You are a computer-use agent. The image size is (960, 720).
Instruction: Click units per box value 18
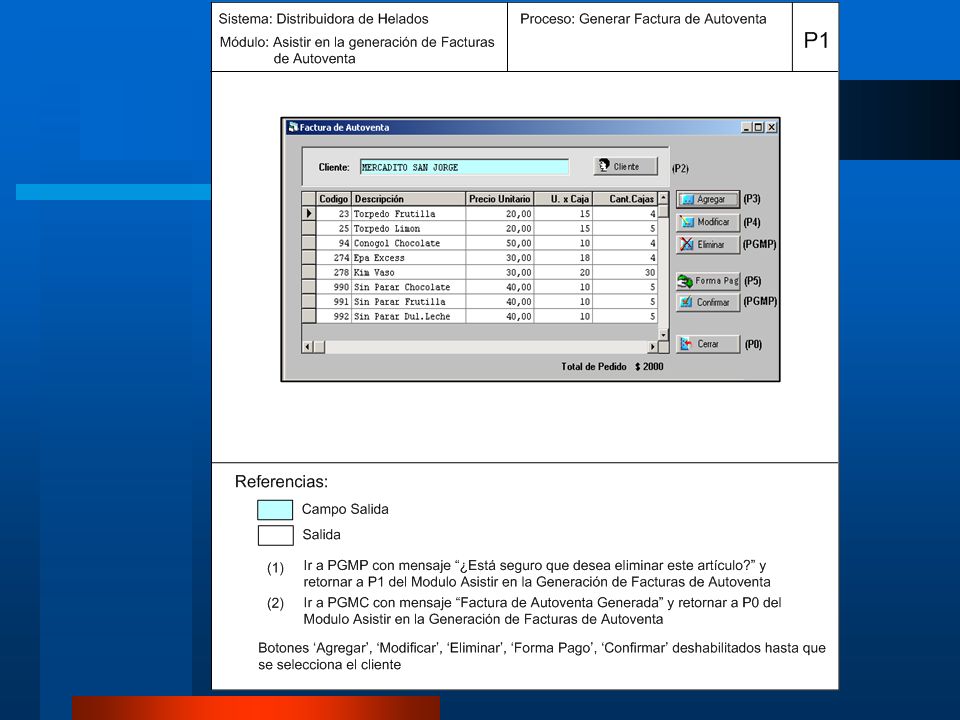[x=563, y=258]
